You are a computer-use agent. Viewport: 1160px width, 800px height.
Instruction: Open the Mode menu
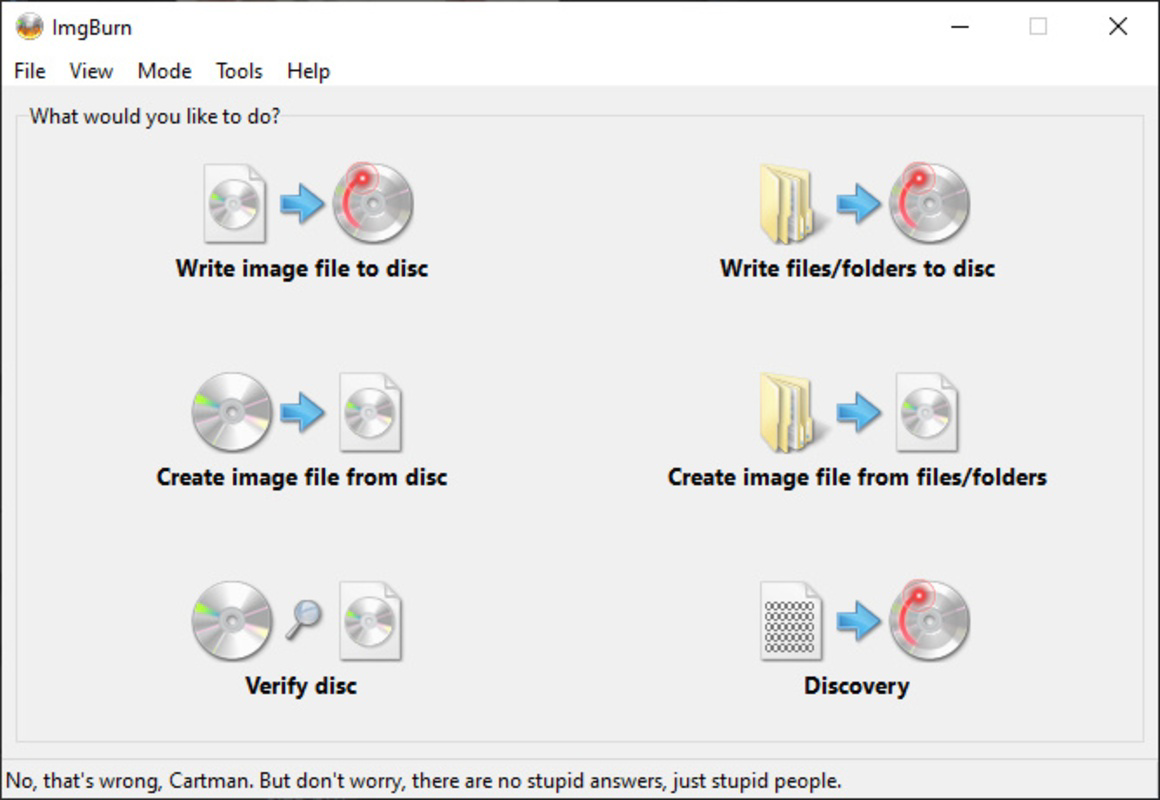click(164, 71)
